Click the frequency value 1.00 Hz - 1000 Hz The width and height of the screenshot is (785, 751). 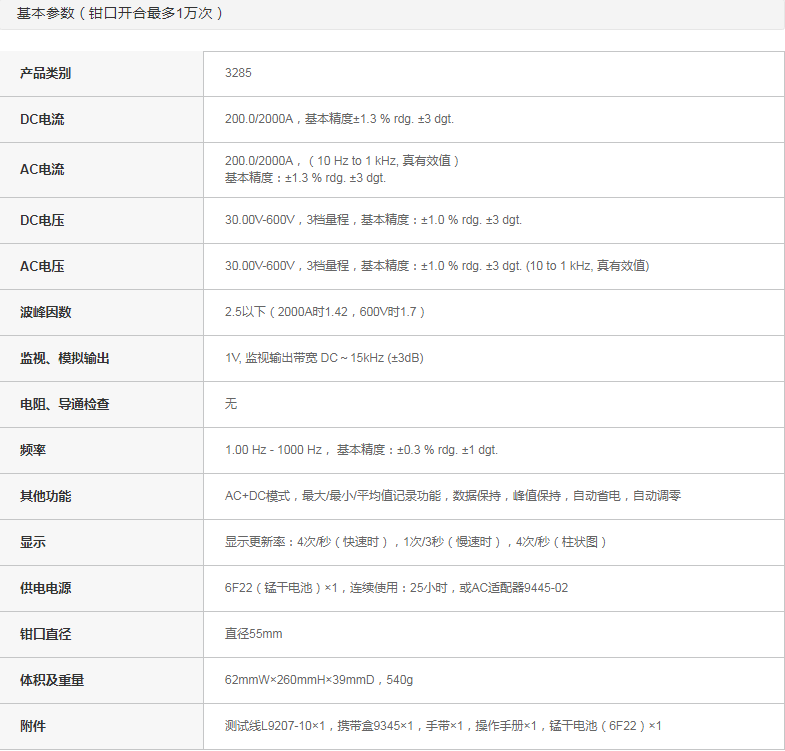coord(361,450)
